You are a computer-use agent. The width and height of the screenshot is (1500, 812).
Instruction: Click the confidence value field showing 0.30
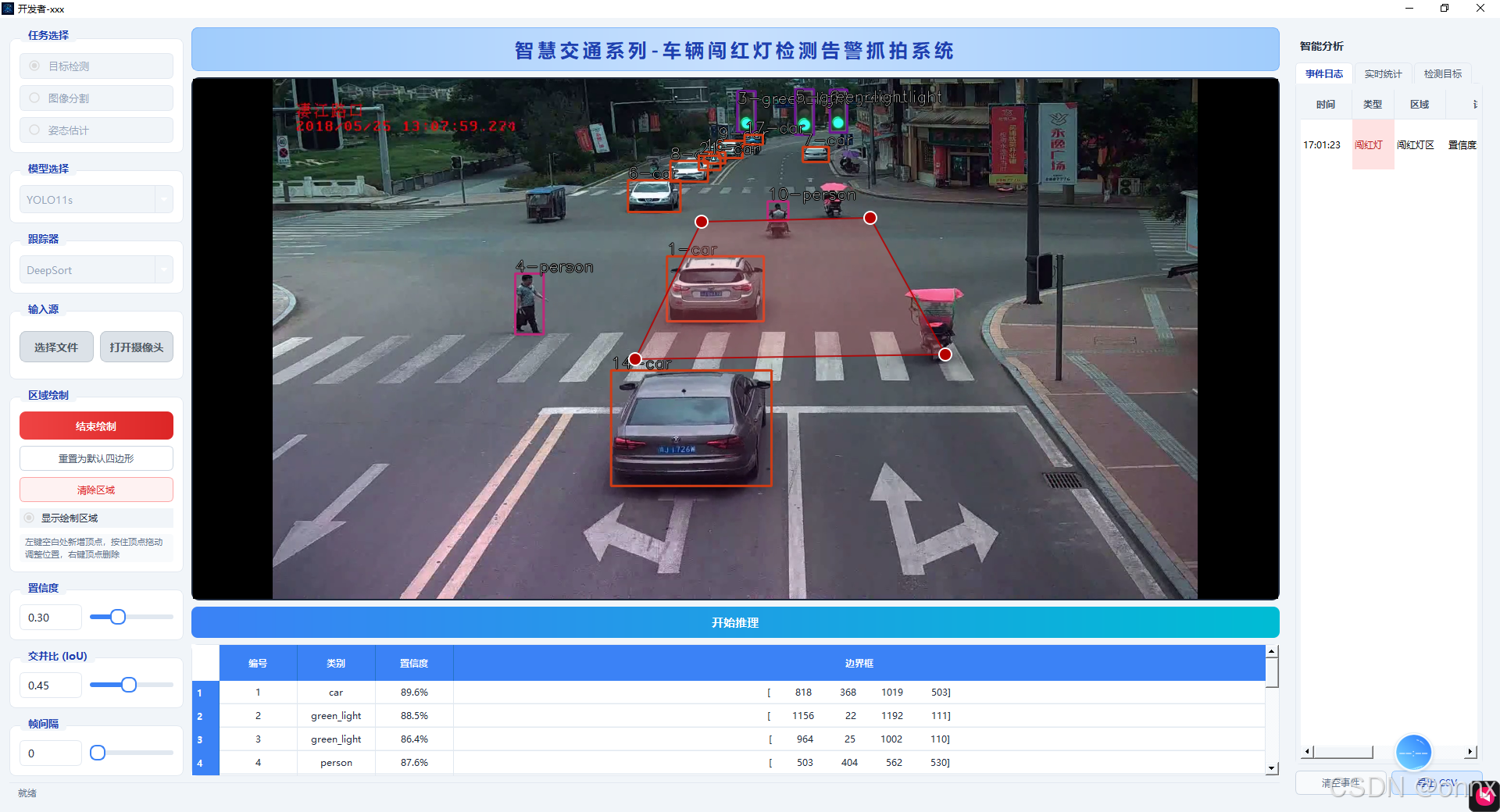pyautogui.click(x=51, y=618)
